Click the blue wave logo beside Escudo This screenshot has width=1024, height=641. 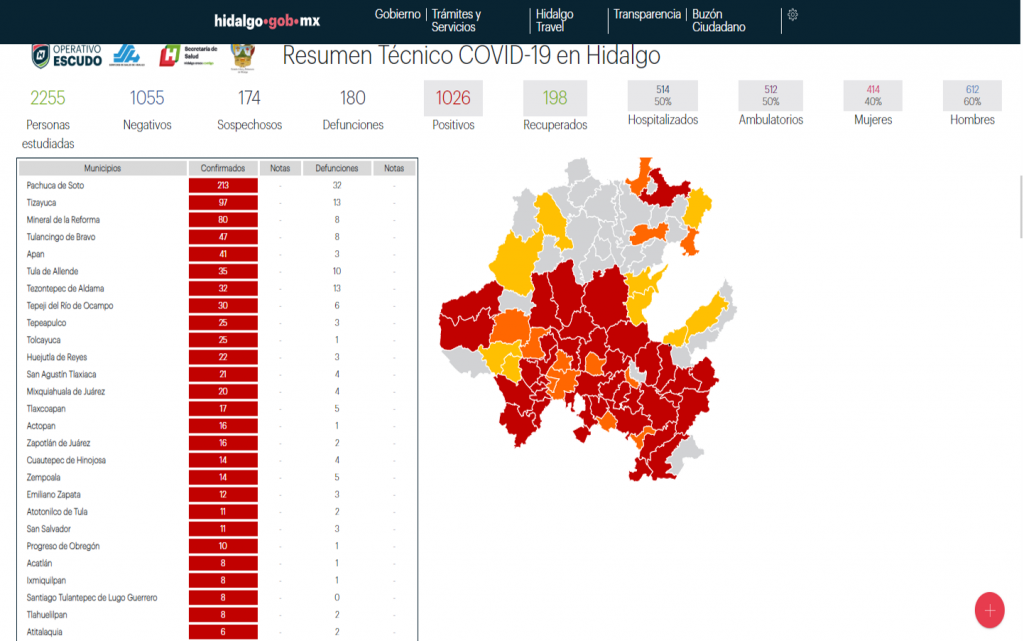coord(127,56)
